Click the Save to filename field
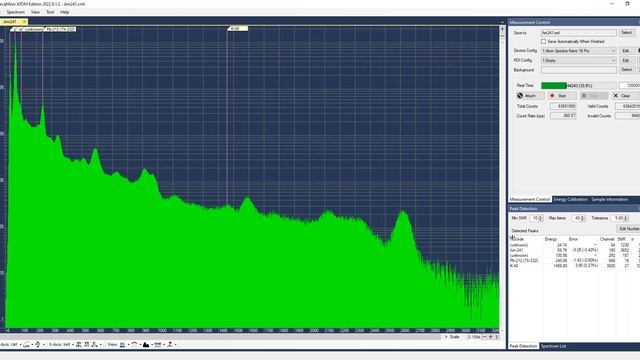 [x=579, y=33]
